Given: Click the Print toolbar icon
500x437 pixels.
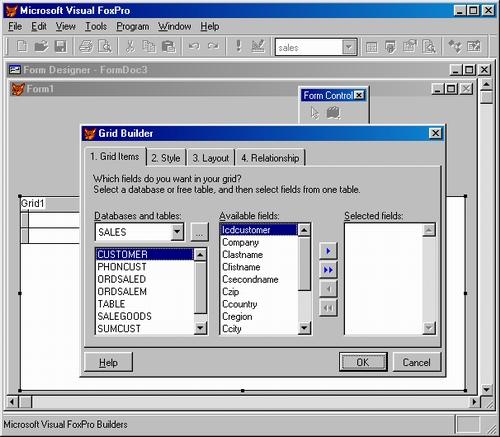Looking at the screenshot, I should (86, 46).
